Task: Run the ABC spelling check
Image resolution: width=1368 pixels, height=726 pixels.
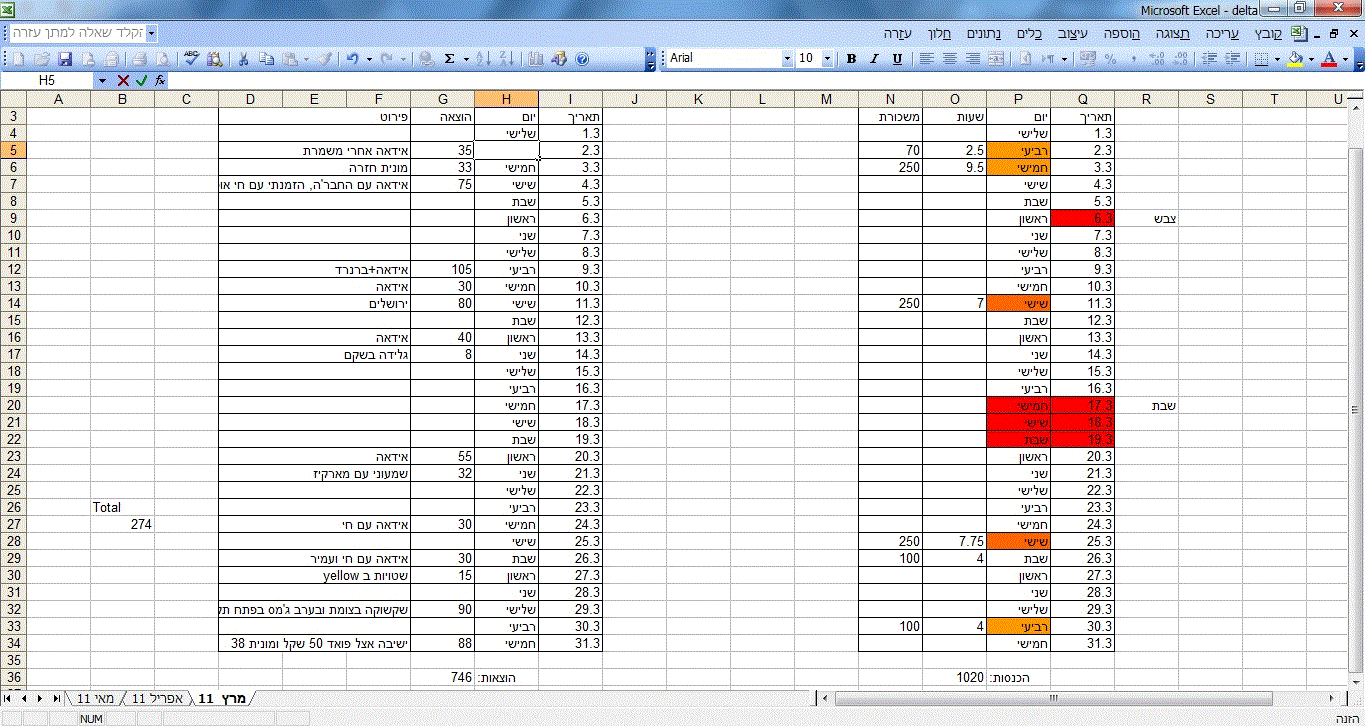Action: click(x=191, y=59)
